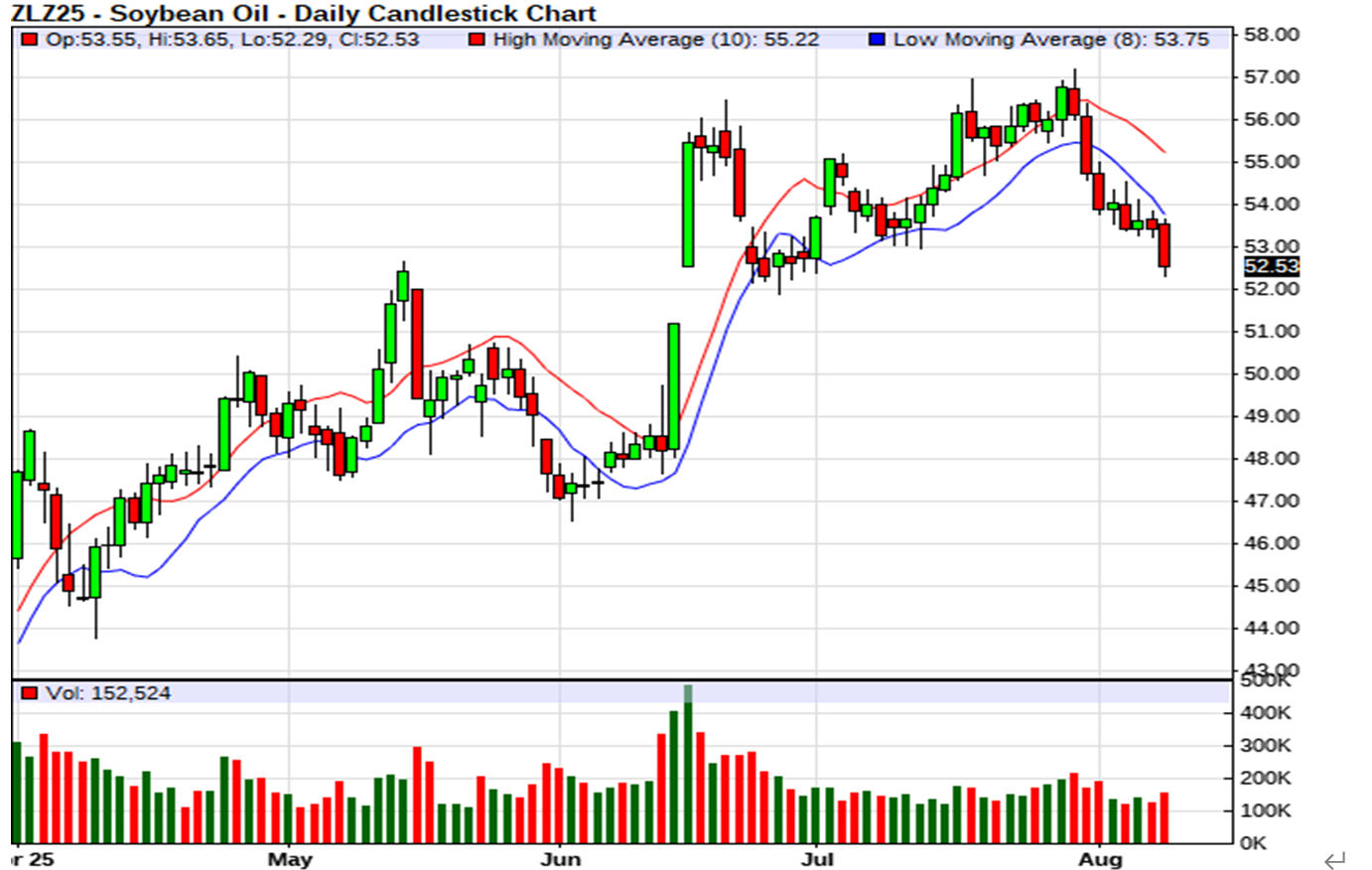Click the Aug label on the date axis
Viewport: 1372px width, 870px height.
(x=1102, y=859)
